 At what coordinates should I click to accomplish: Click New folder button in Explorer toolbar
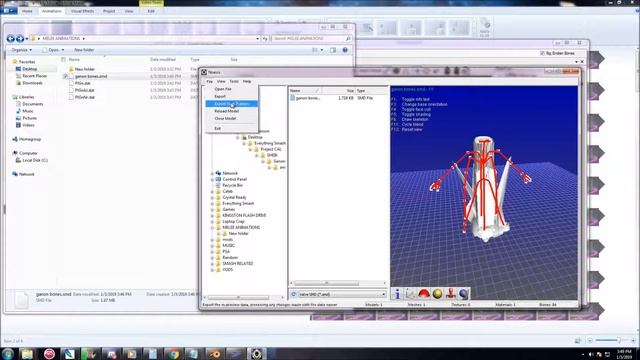tap(84, 50)
